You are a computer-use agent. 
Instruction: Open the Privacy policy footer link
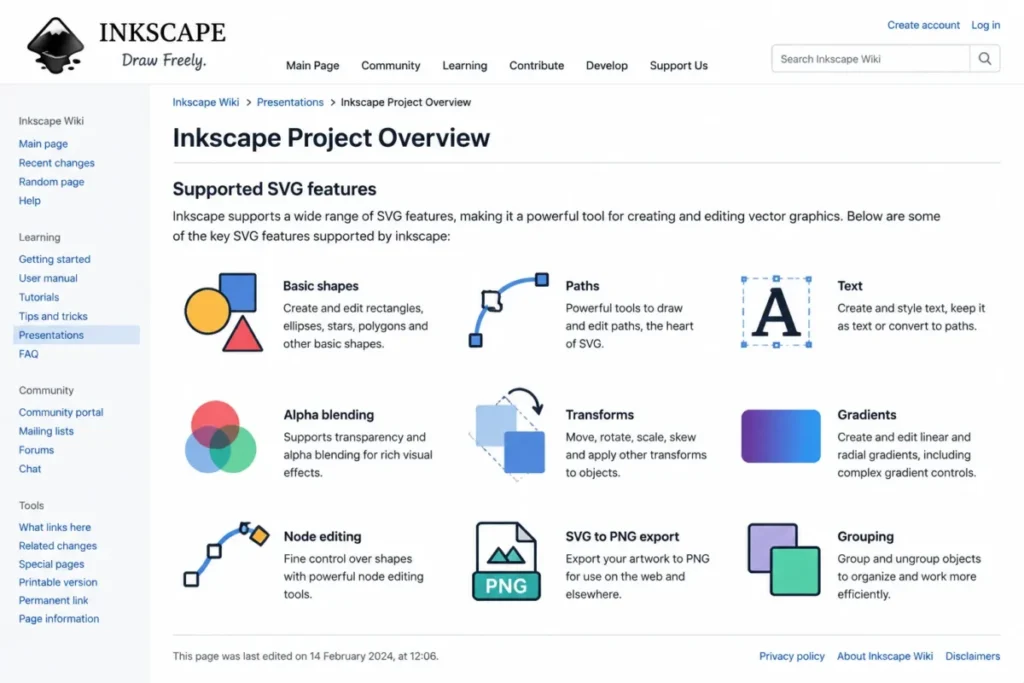[792, 656]
